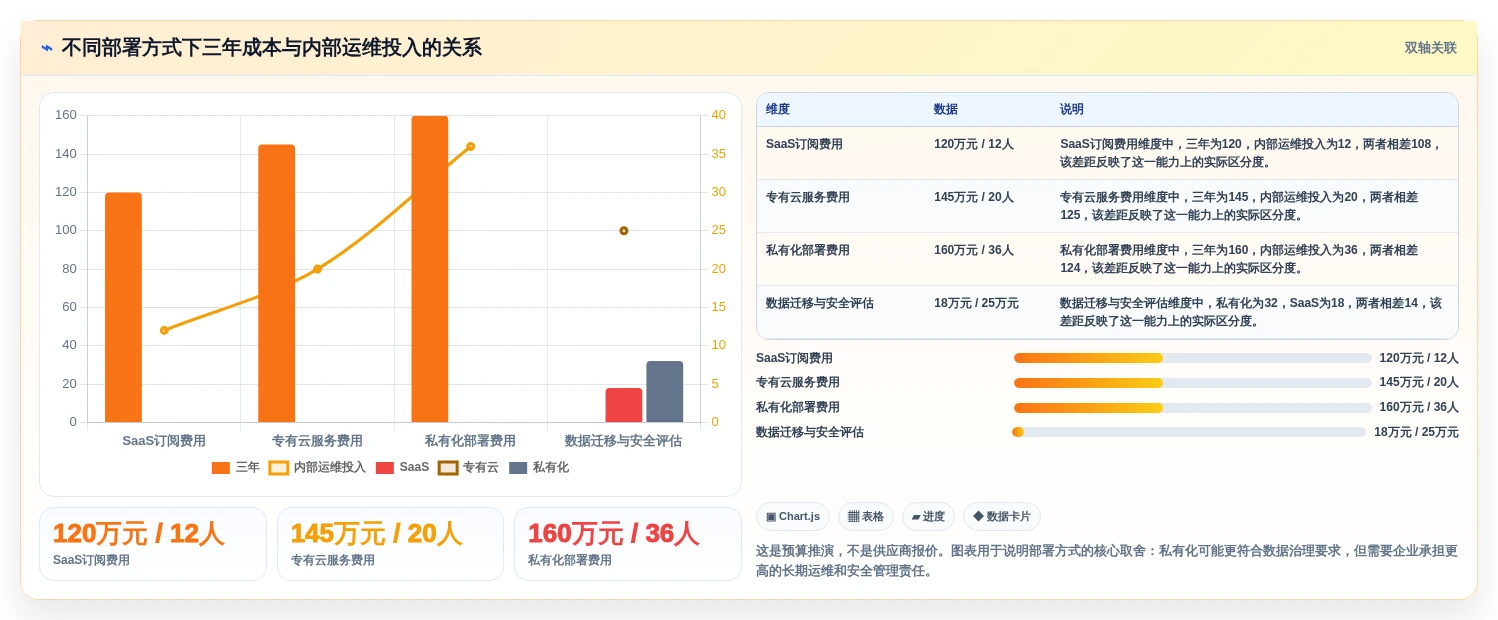1498x620 pixels.
Task: Click the SaaS订阅费用 orange bar in chart
Action: [123, 307]
